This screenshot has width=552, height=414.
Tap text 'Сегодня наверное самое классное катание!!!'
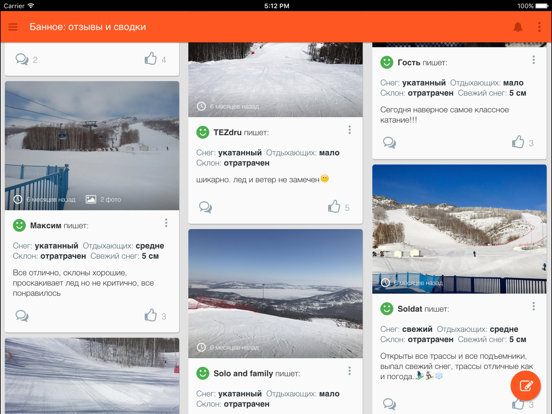(x=444, y=115)
